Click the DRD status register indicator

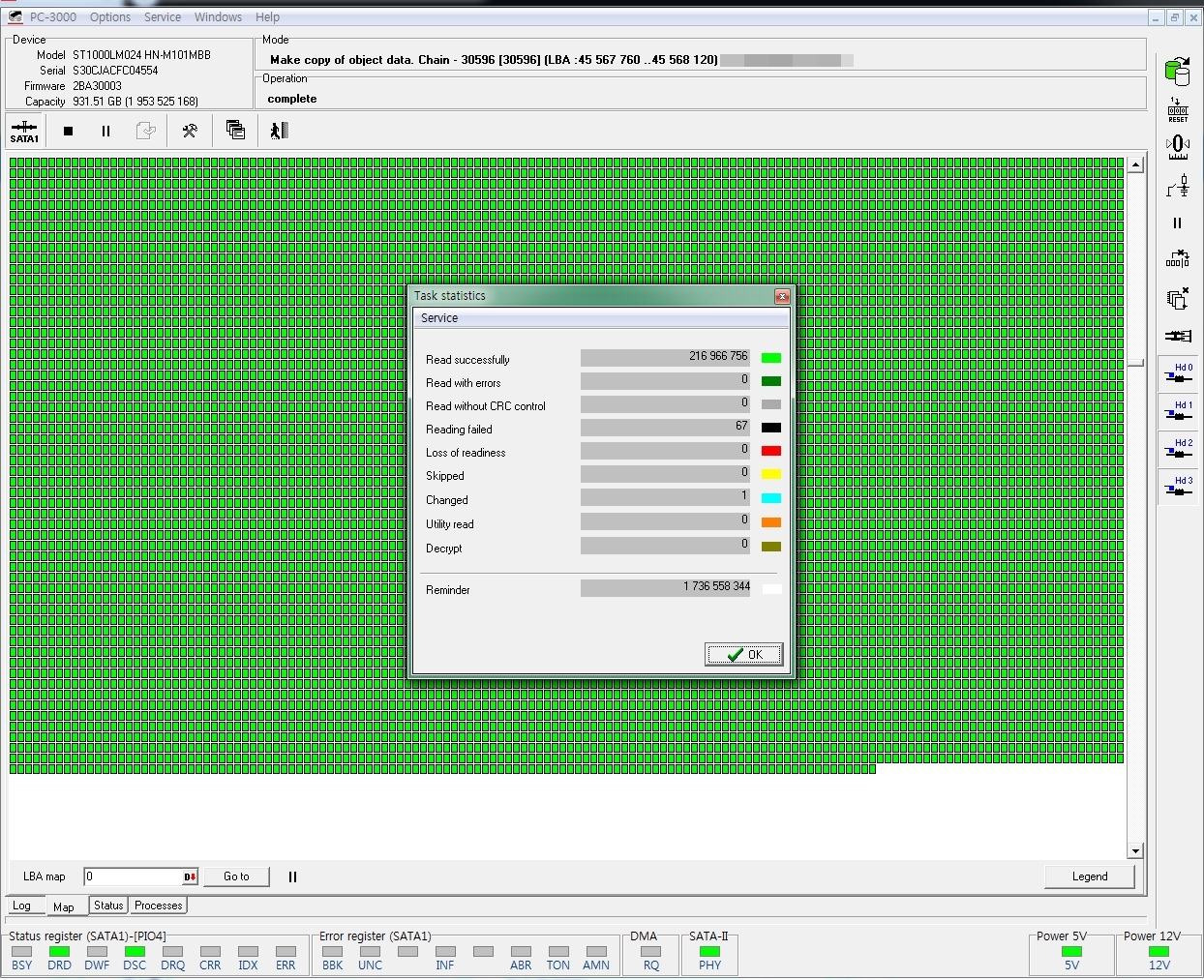pyautogui.click(x=59, y=952)
